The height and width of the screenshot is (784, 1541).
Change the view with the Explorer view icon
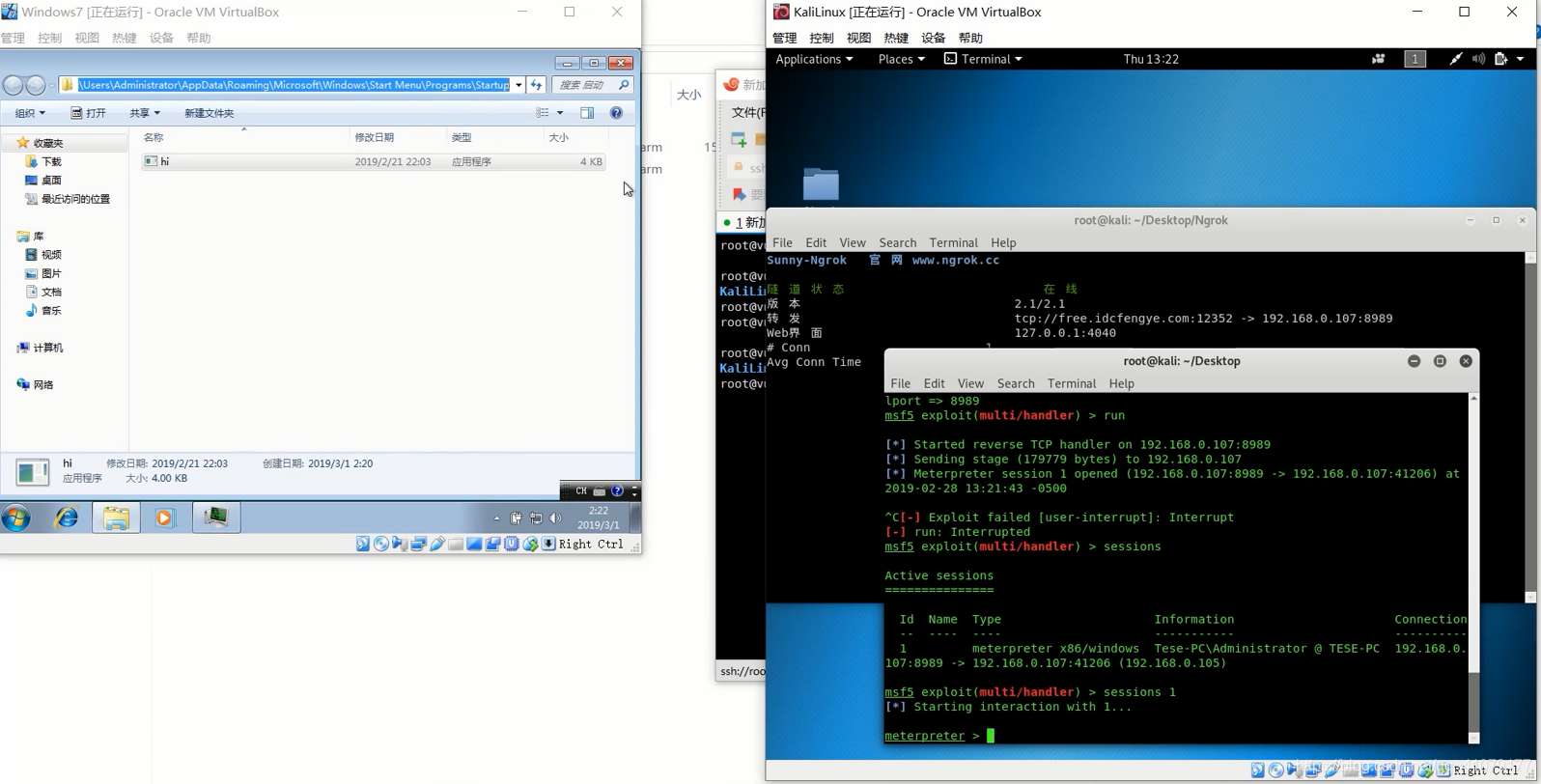click(543, 113)
